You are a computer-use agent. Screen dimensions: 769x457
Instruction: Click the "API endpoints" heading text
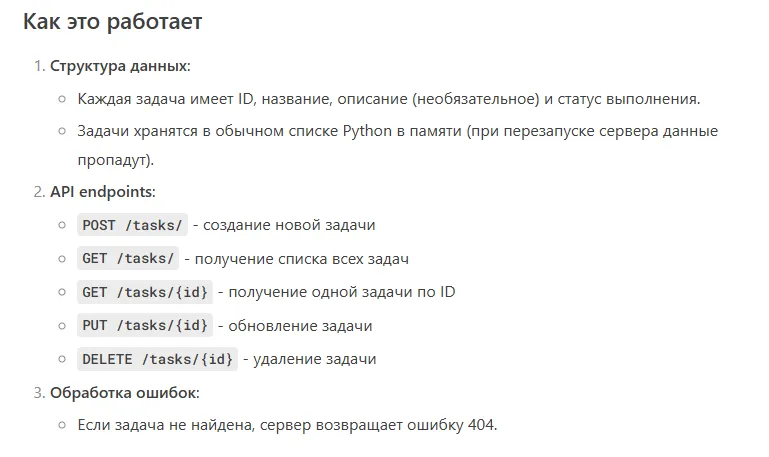pyautogui.click(x=103, y=192)
